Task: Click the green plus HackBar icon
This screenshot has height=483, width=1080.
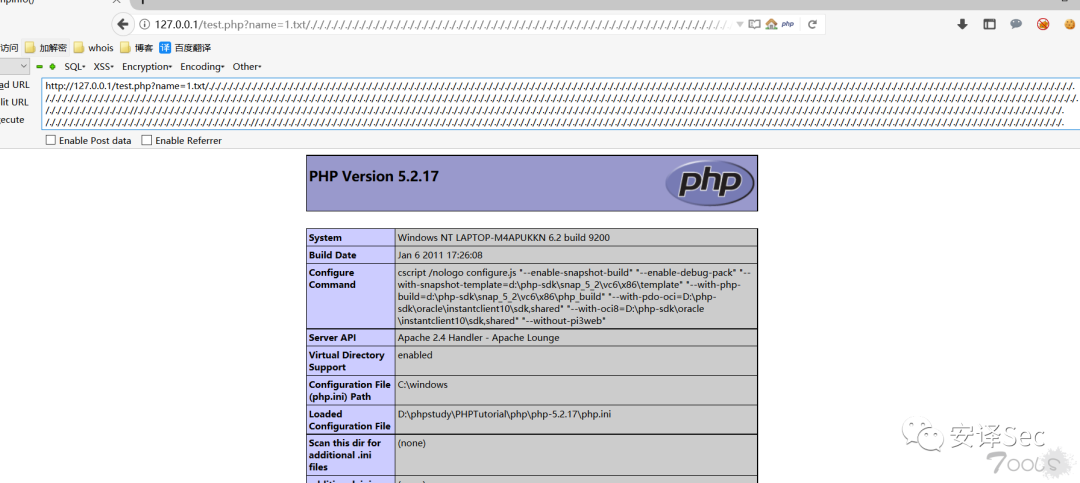Action: click(x=52, y=67)
